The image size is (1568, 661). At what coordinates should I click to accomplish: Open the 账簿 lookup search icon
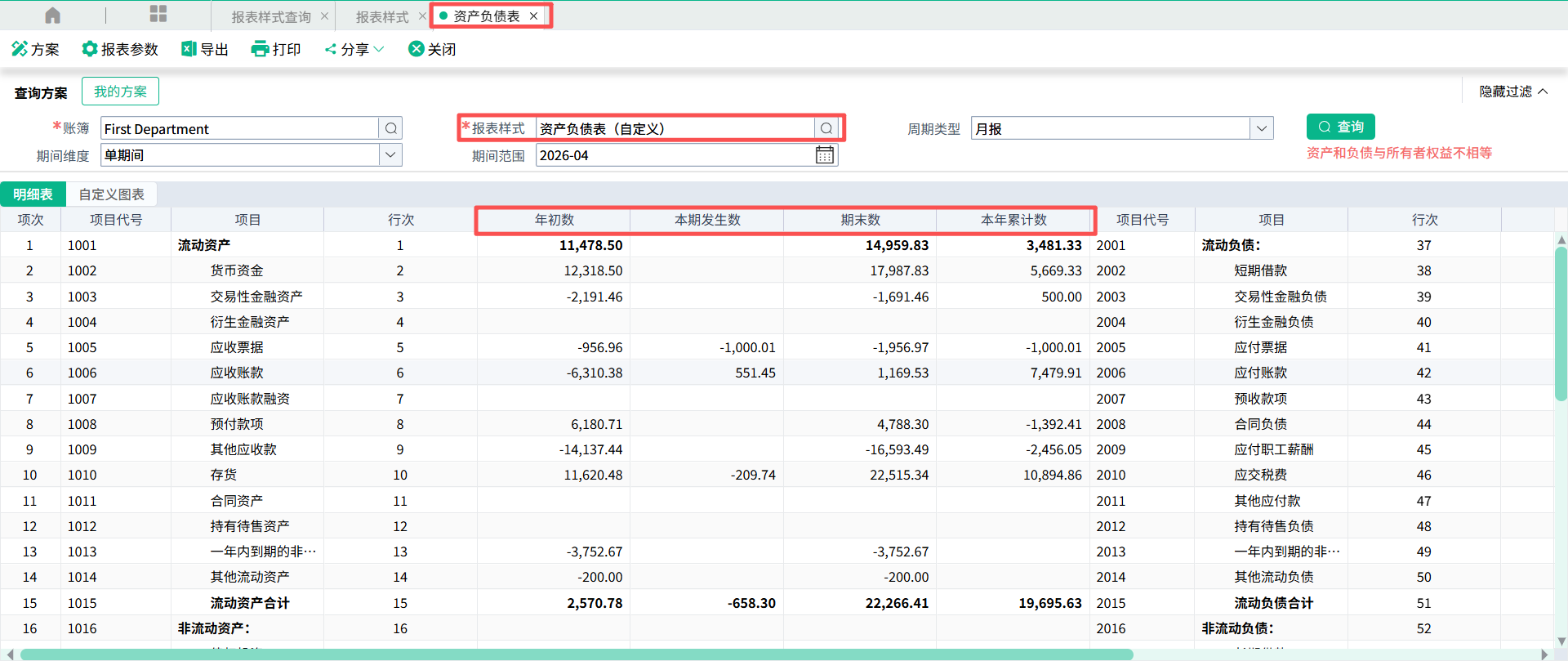(x=391, y=128)
